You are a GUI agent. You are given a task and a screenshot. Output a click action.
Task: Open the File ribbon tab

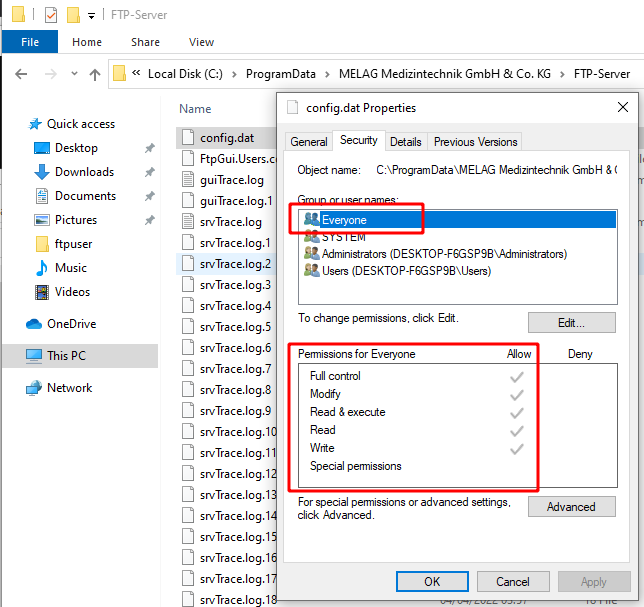(x=30, y=42)
